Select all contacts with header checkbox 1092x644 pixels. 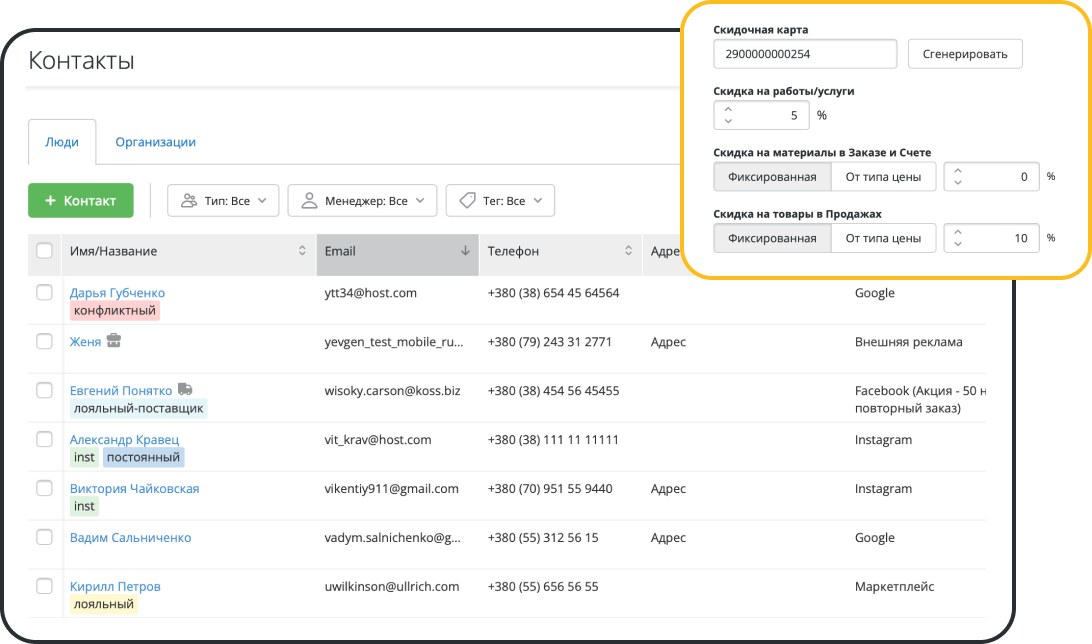click(x=44, y=251)
